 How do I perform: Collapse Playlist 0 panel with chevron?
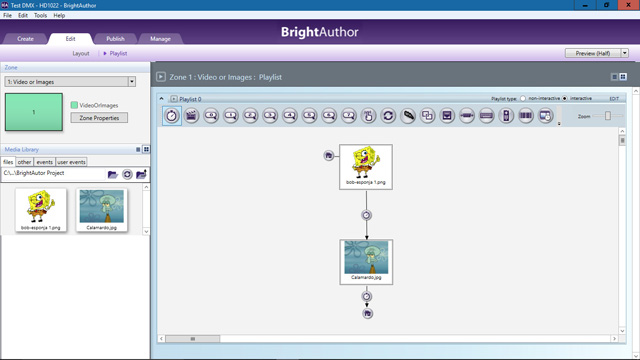162,99
